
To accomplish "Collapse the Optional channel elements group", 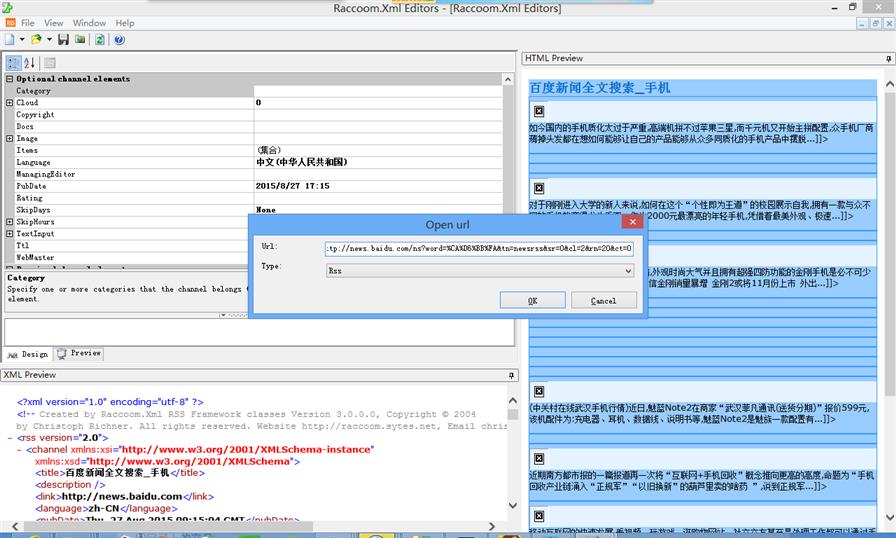I will coord(10,79).
